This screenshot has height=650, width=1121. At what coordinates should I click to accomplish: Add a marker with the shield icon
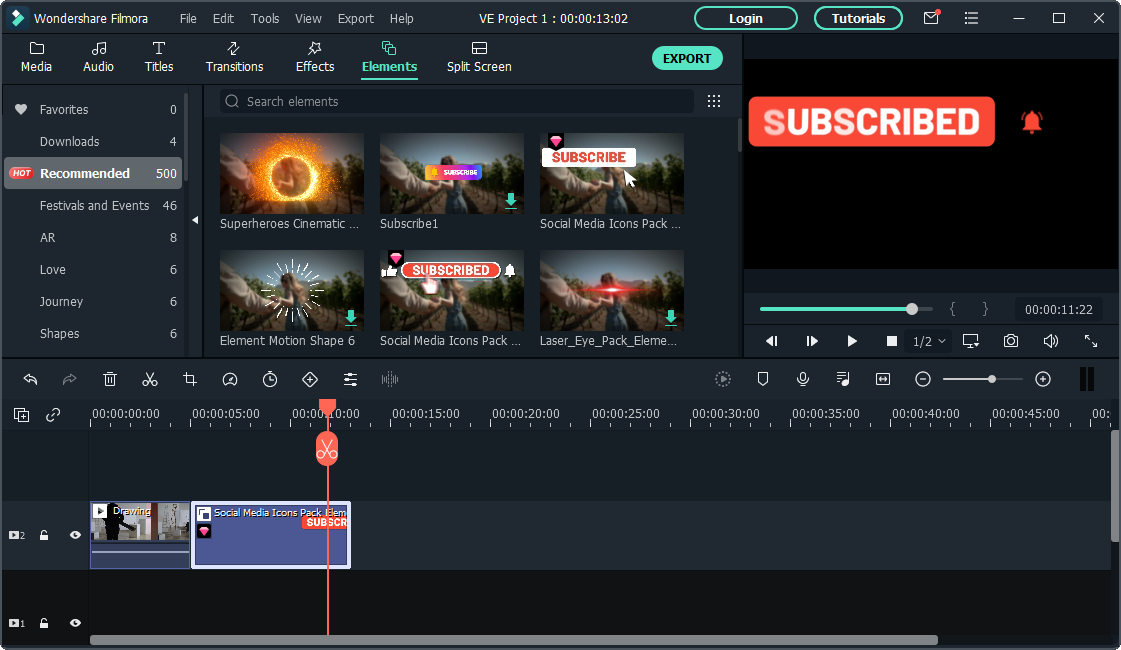pos(763,379)
